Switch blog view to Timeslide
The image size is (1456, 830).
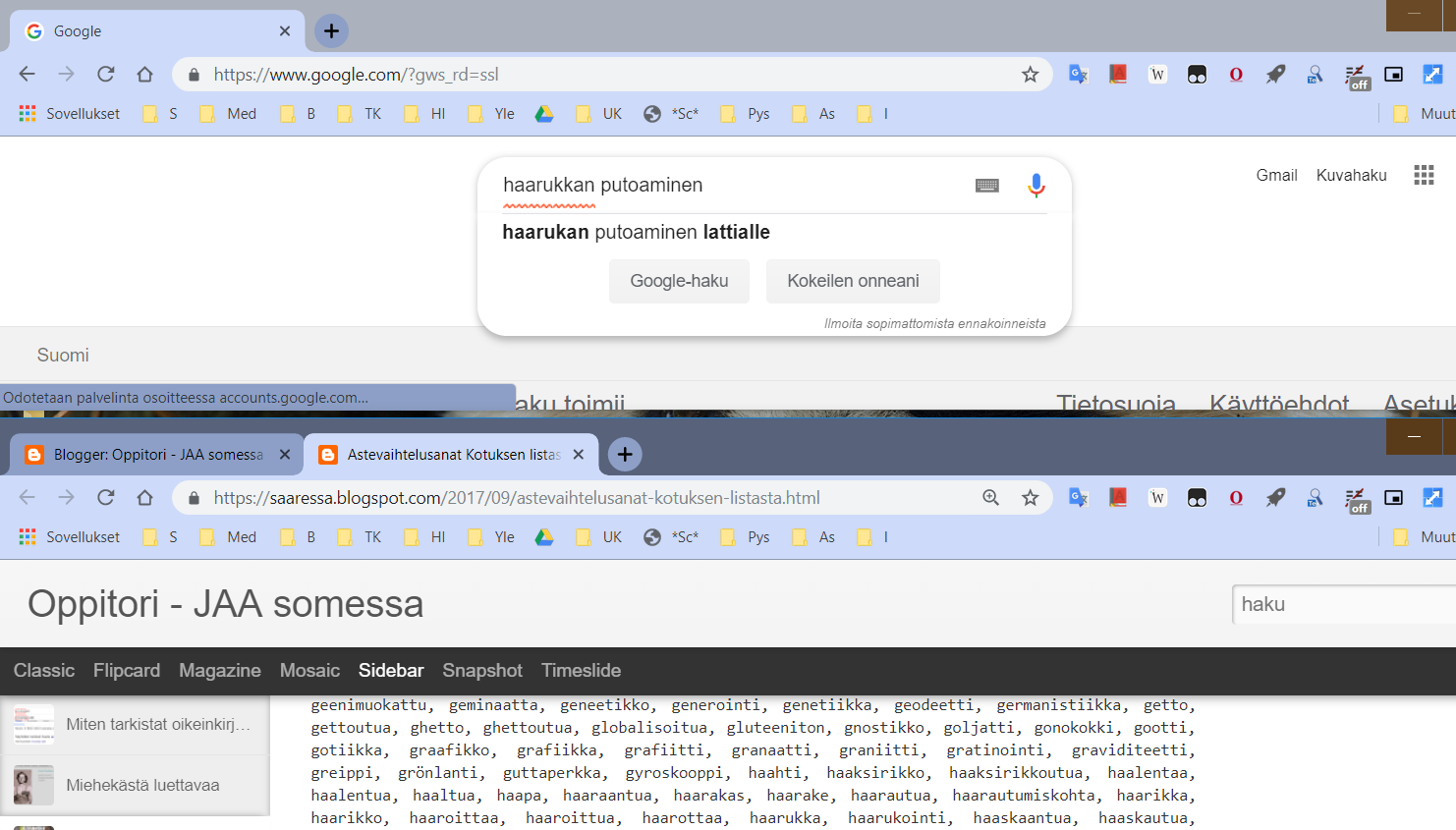click(581, 670)
